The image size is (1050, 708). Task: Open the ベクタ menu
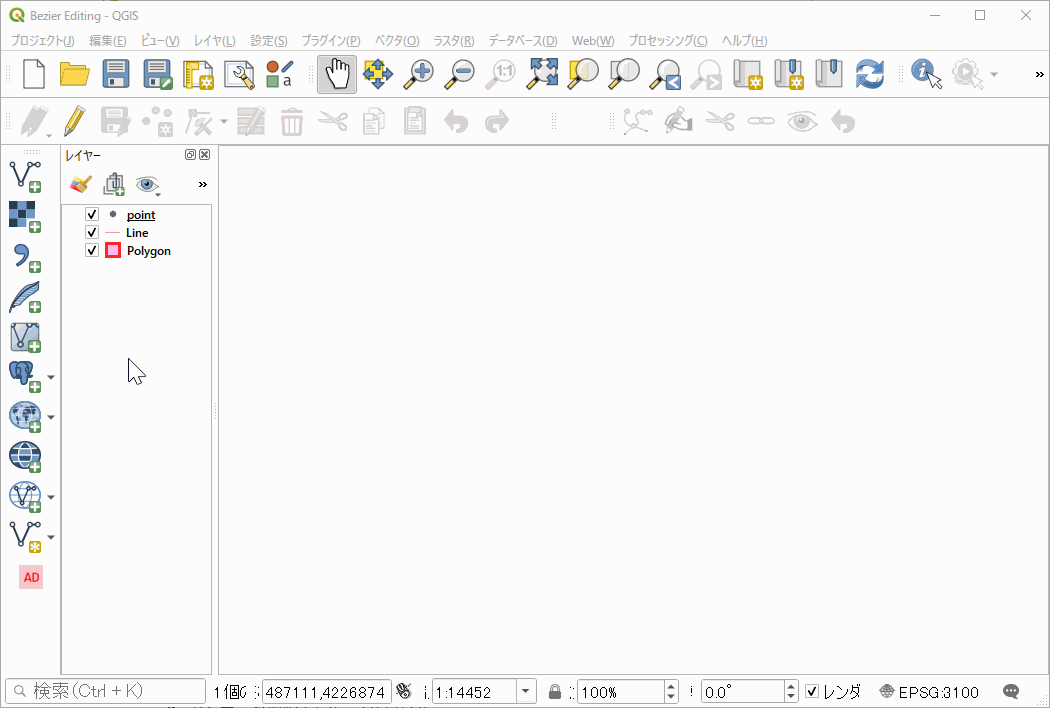[x=397, y=41]
